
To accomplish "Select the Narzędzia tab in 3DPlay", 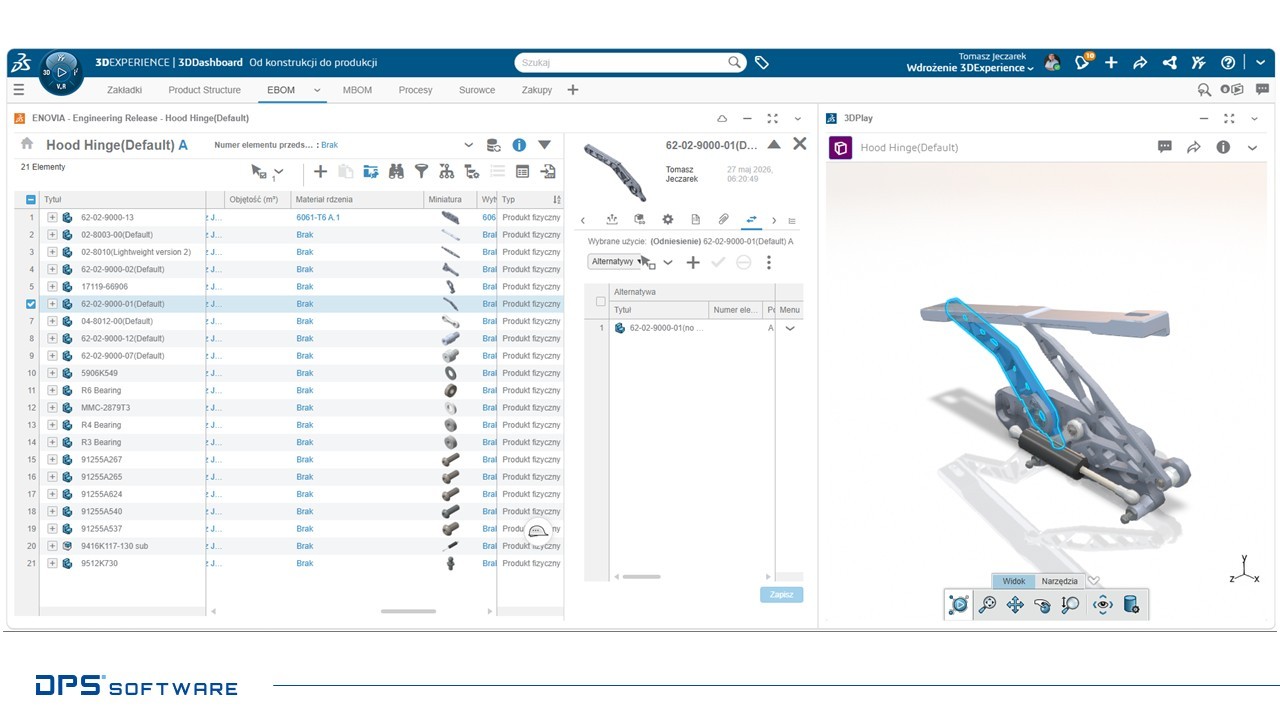I will [x=1059, y=581].
